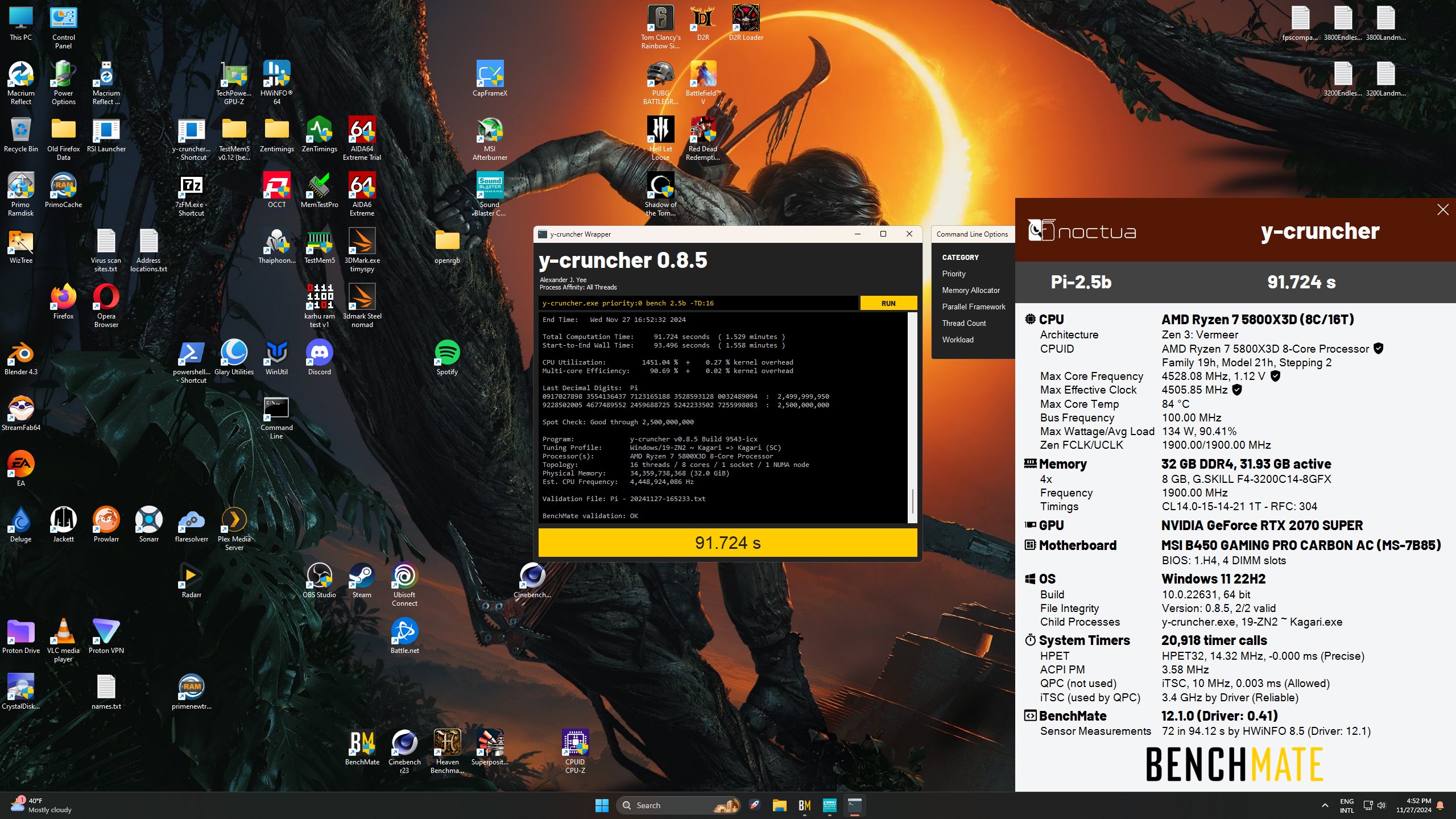This screenshot has height=819, width=1456.
Task: Open the D2R Loader desktop icon
Action: (x=746, y=23)
